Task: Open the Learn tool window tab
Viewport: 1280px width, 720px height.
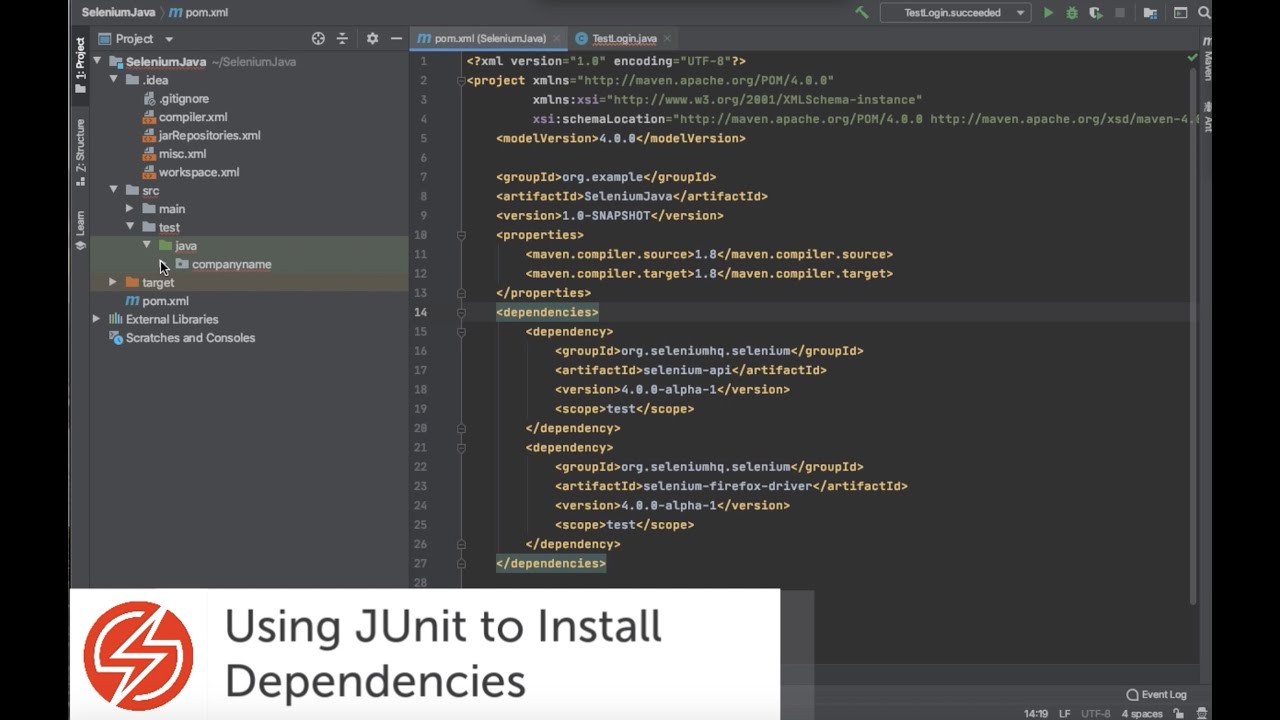Action: point(80,230)
